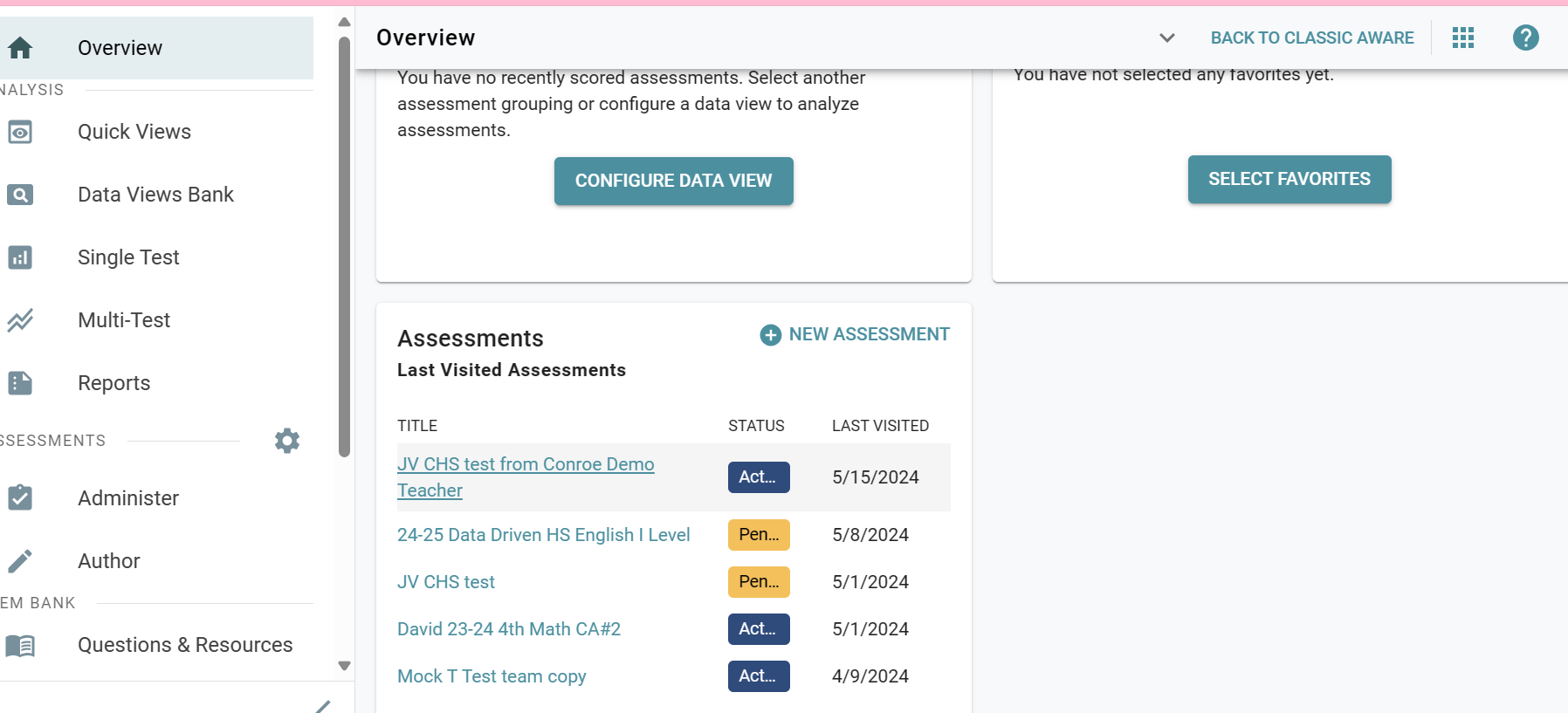Expand the Overview header dropdown chevron

(1166, 38)
